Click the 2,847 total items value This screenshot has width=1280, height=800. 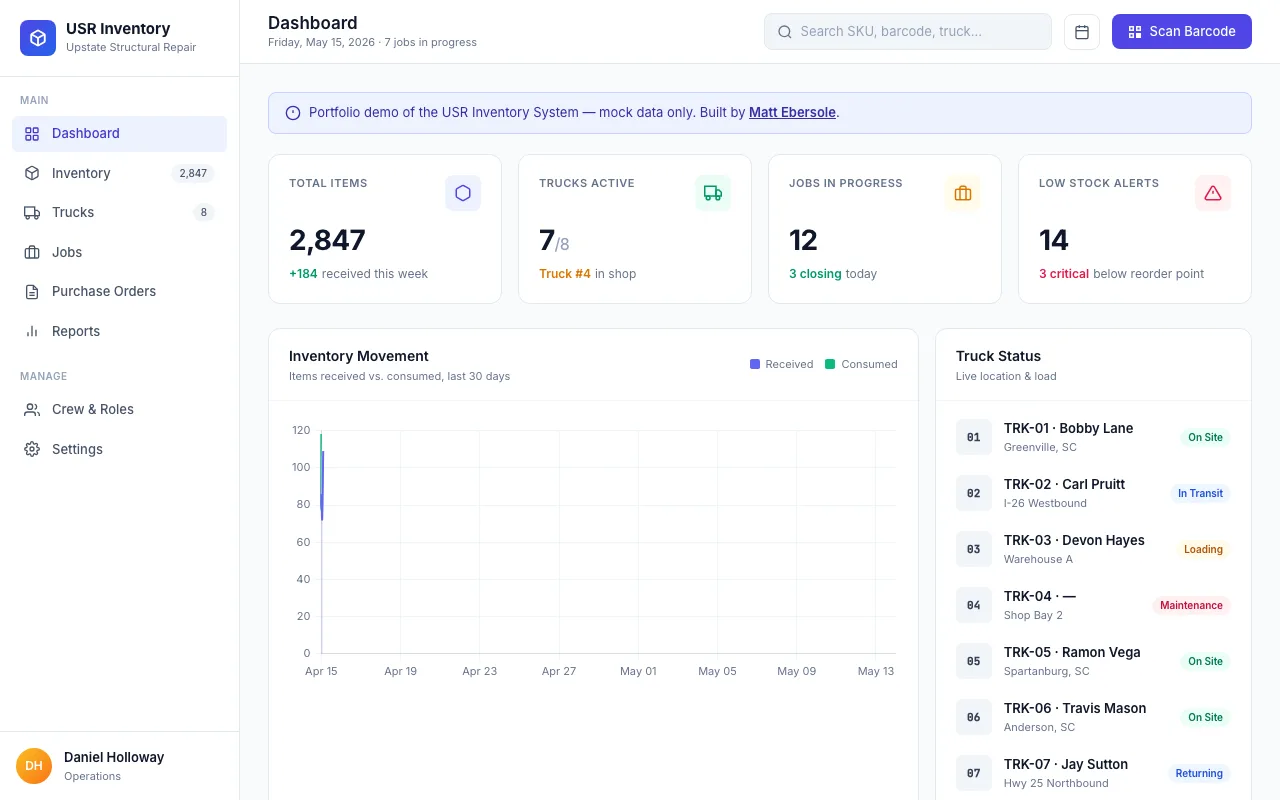point(327,240)
